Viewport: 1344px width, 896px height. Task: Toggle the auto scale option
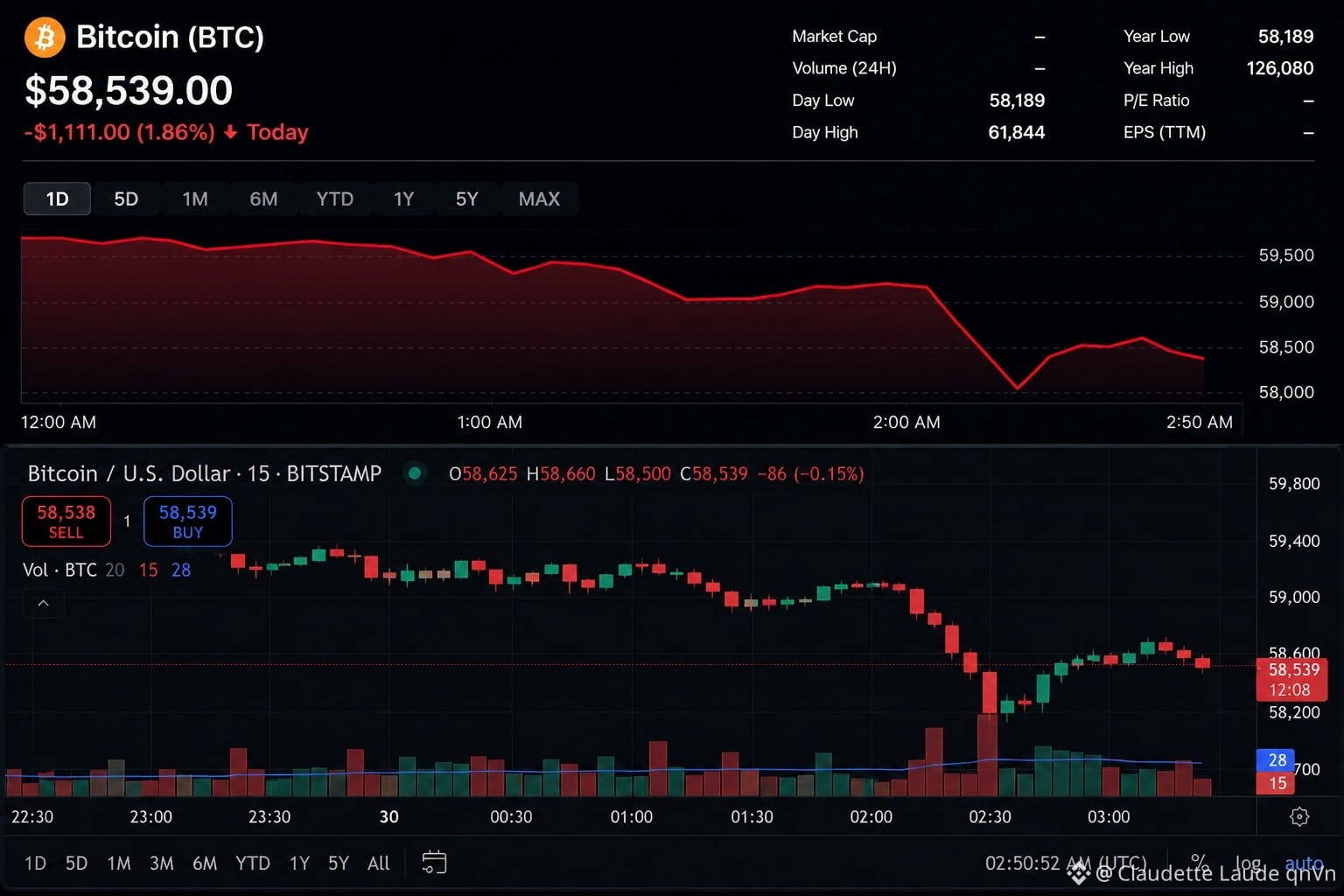pos(1304,864)
